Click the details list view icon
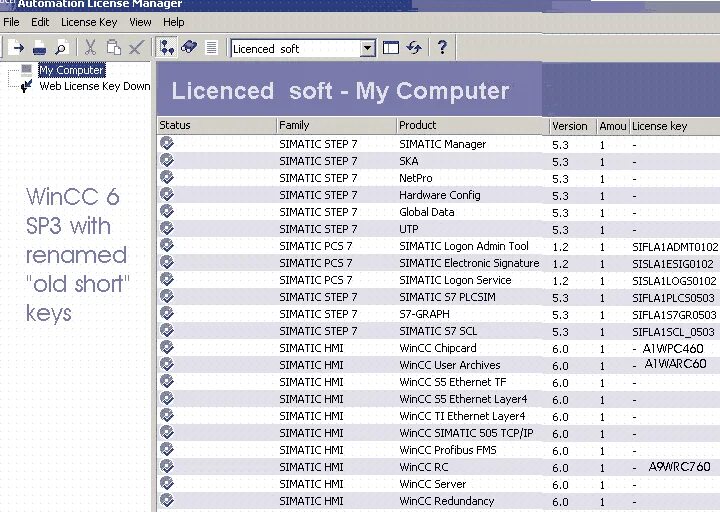The image size is (720, 512). pyautogui.click(x=211, y=47)
